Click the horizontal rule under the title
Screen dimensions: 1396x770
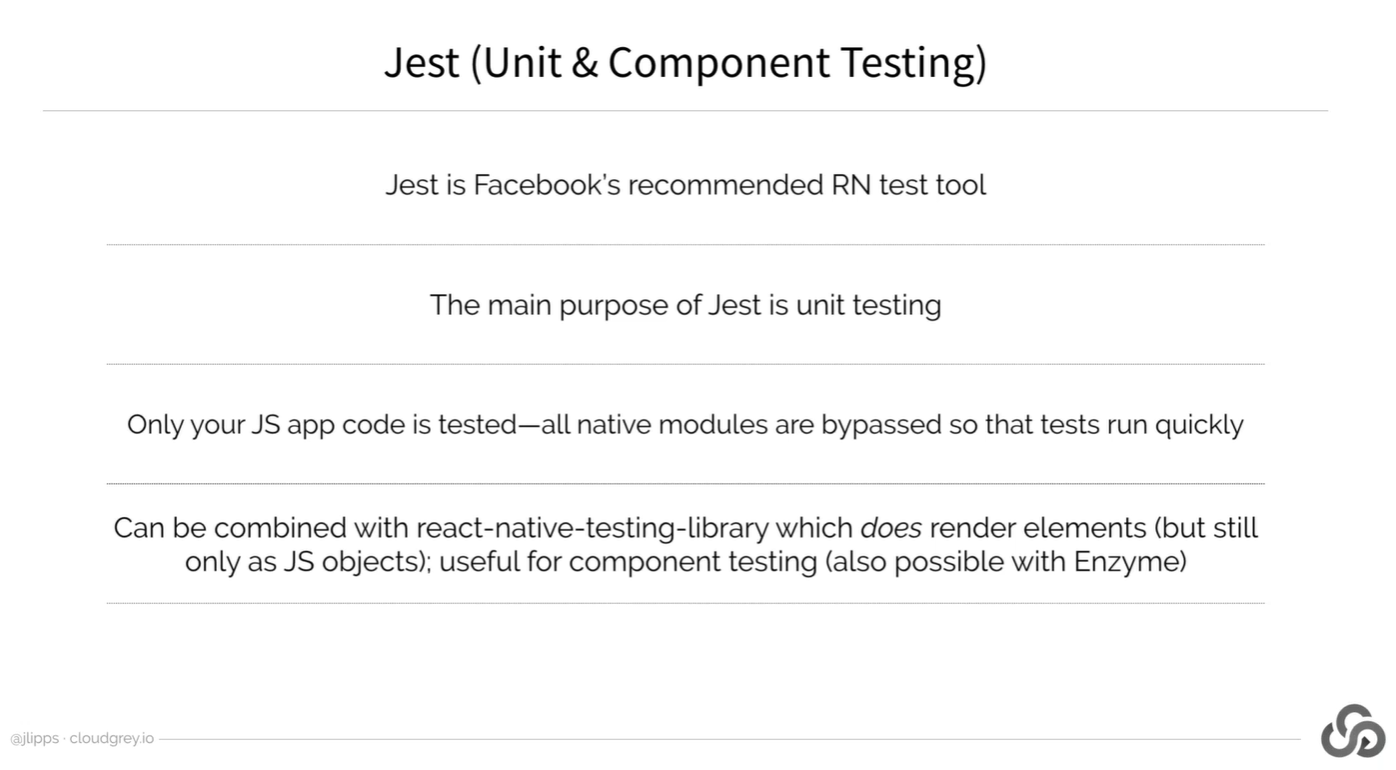coord(685,111)
